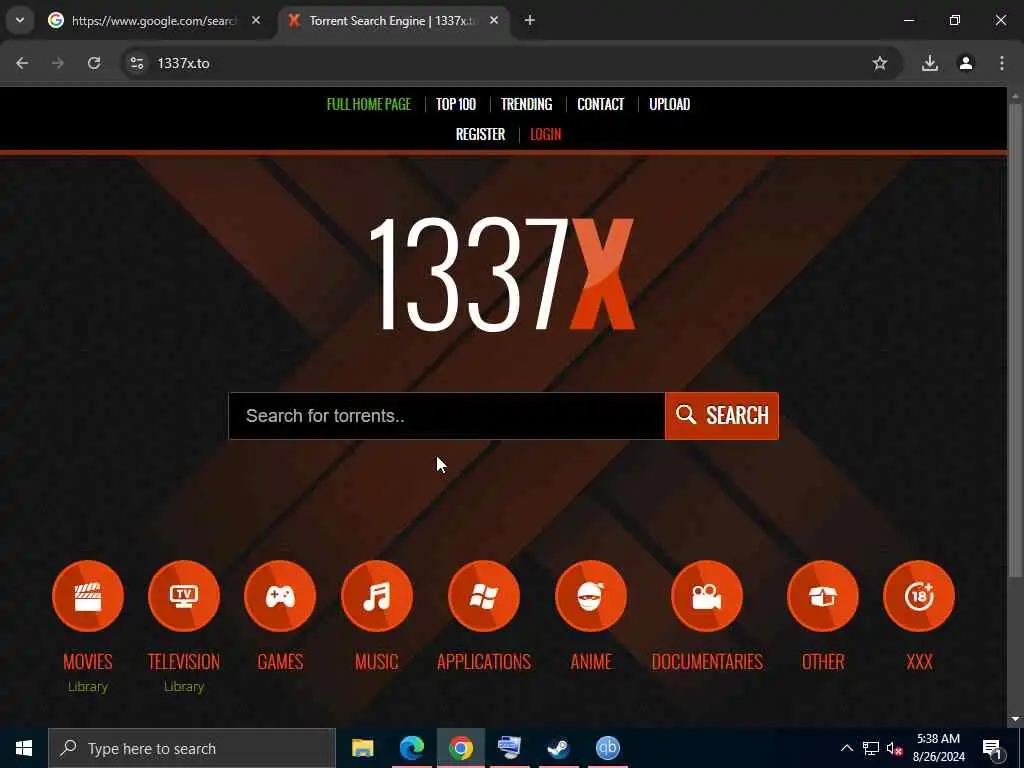Viewport: 1024px width, 768px height.
Task: Click the Applications text label
Action: [484, 662]
